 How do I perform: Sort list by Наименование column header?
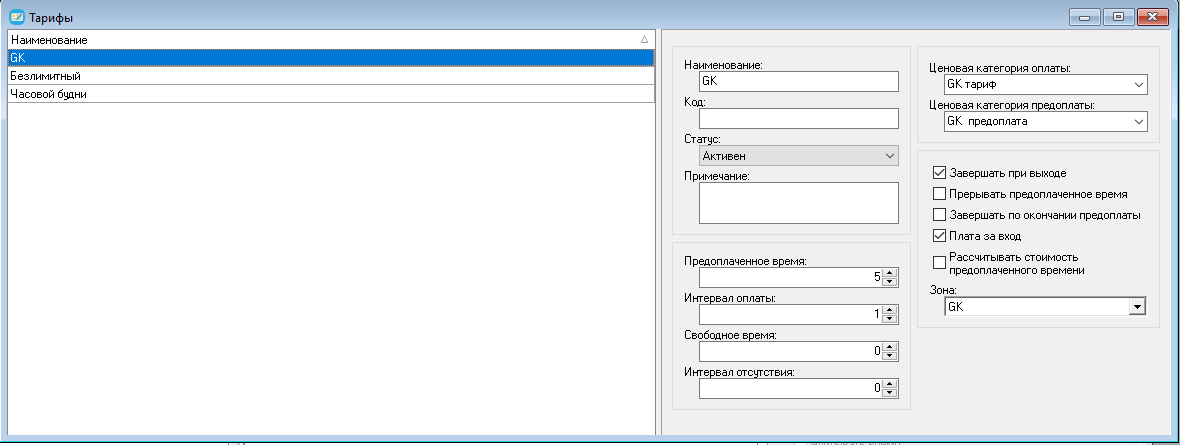coord(331,39)
